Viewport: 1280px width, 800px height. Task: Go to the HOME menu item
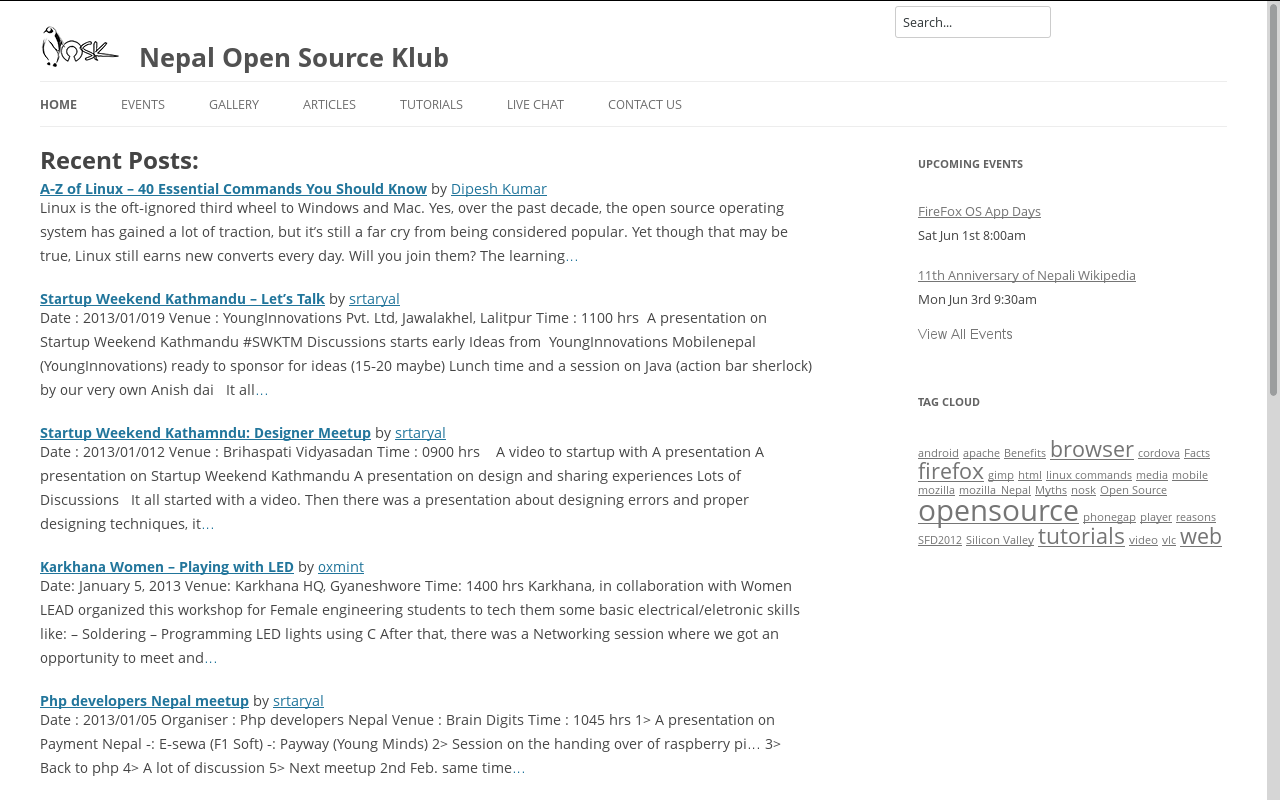coord(58,104)
